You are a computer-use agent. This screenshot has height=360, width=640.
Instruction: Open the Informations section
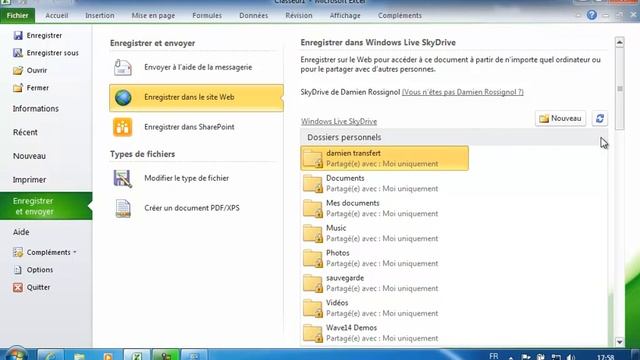click(36, 109)
